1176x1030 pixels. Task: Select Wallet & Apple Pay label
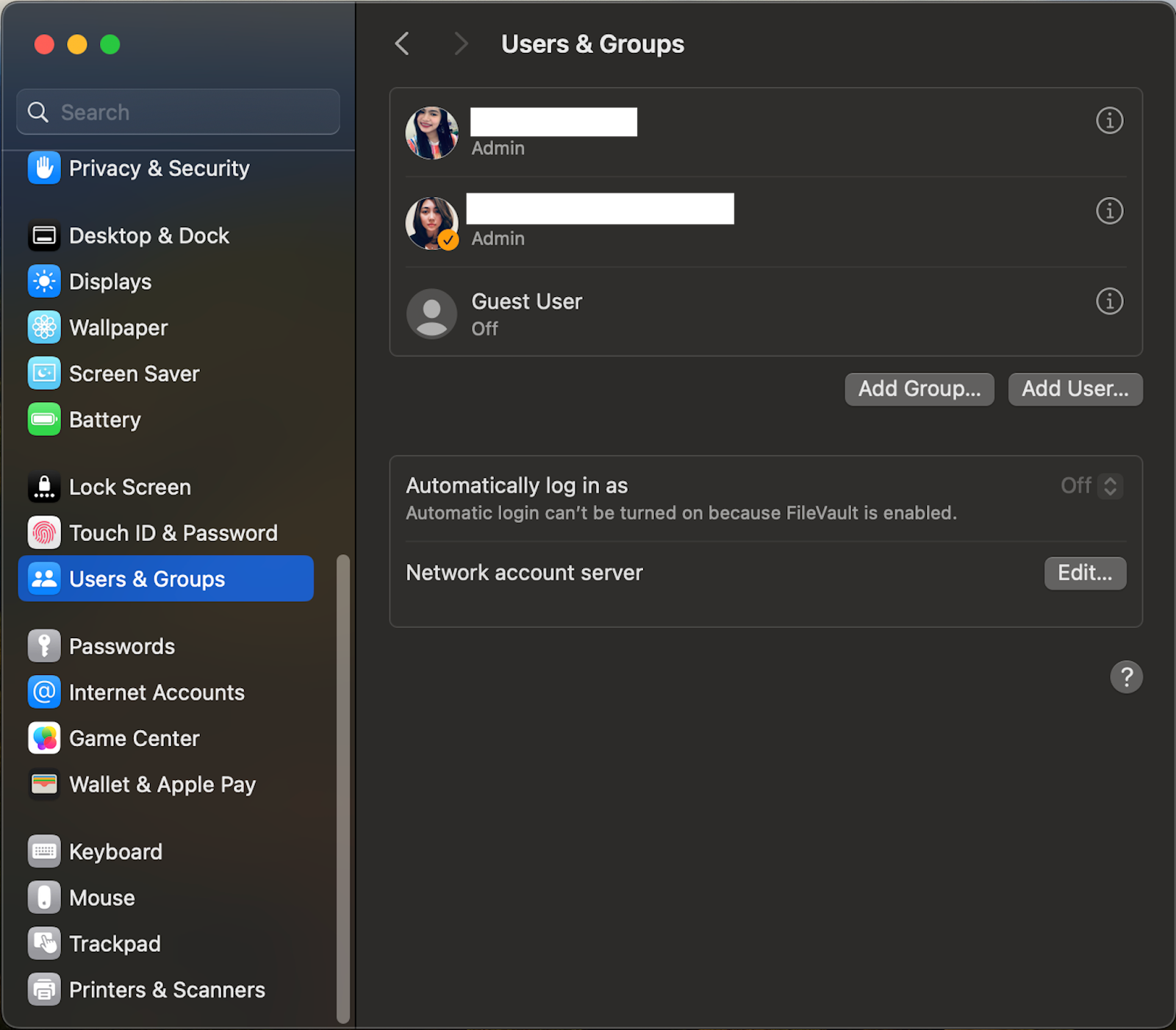pyautogui.click(x=162, y=784)
